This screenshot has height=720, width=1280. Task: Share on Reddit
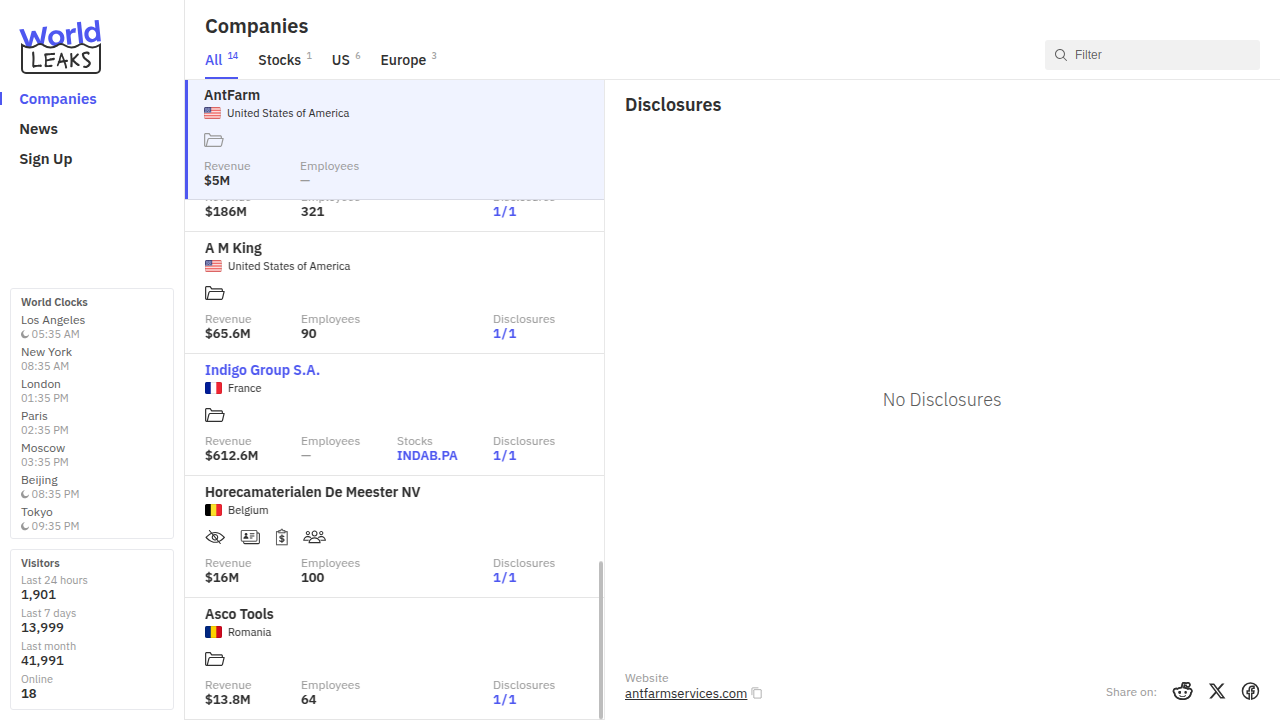tap(1183, 691)
